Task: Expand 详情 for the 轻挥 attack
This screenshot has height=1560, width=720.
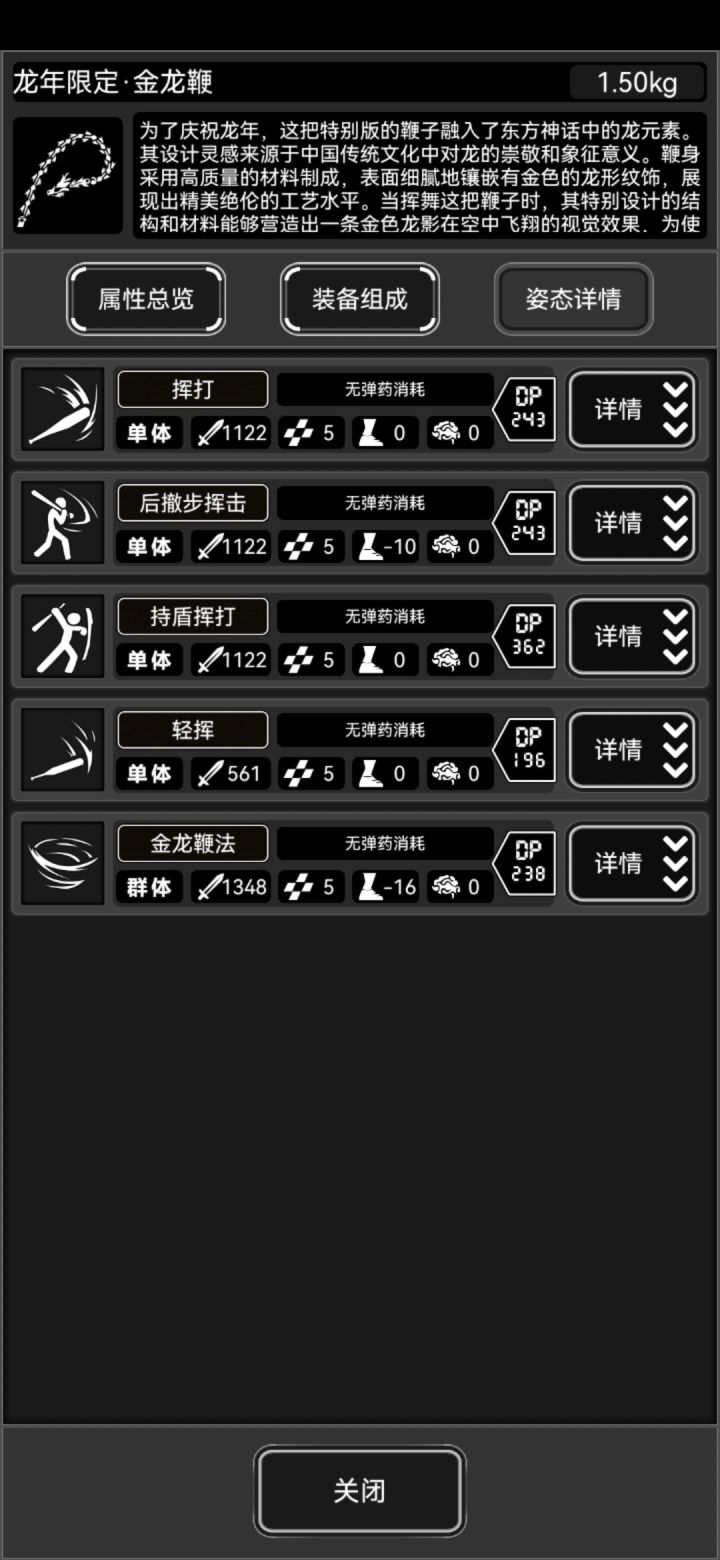Action: pos(632,749)
